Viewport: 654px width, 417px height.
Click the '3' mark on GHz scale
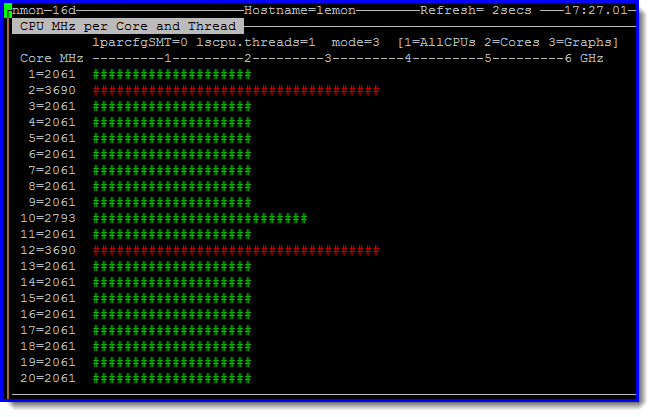(x=328, y=58)
